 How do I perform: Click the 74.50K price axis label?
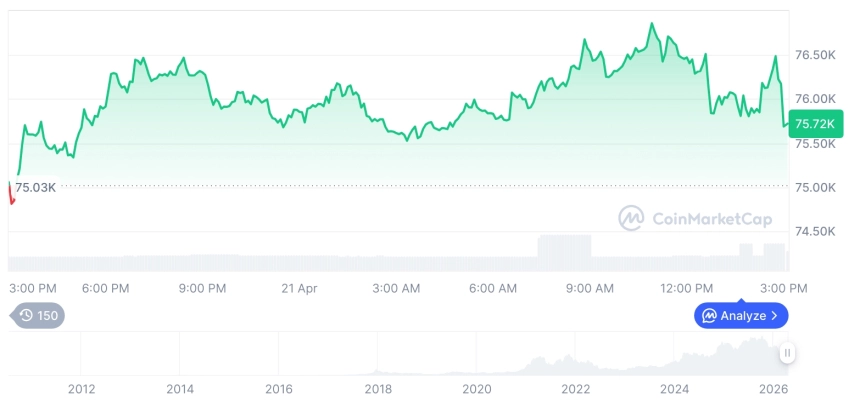(x=815, y=231)
